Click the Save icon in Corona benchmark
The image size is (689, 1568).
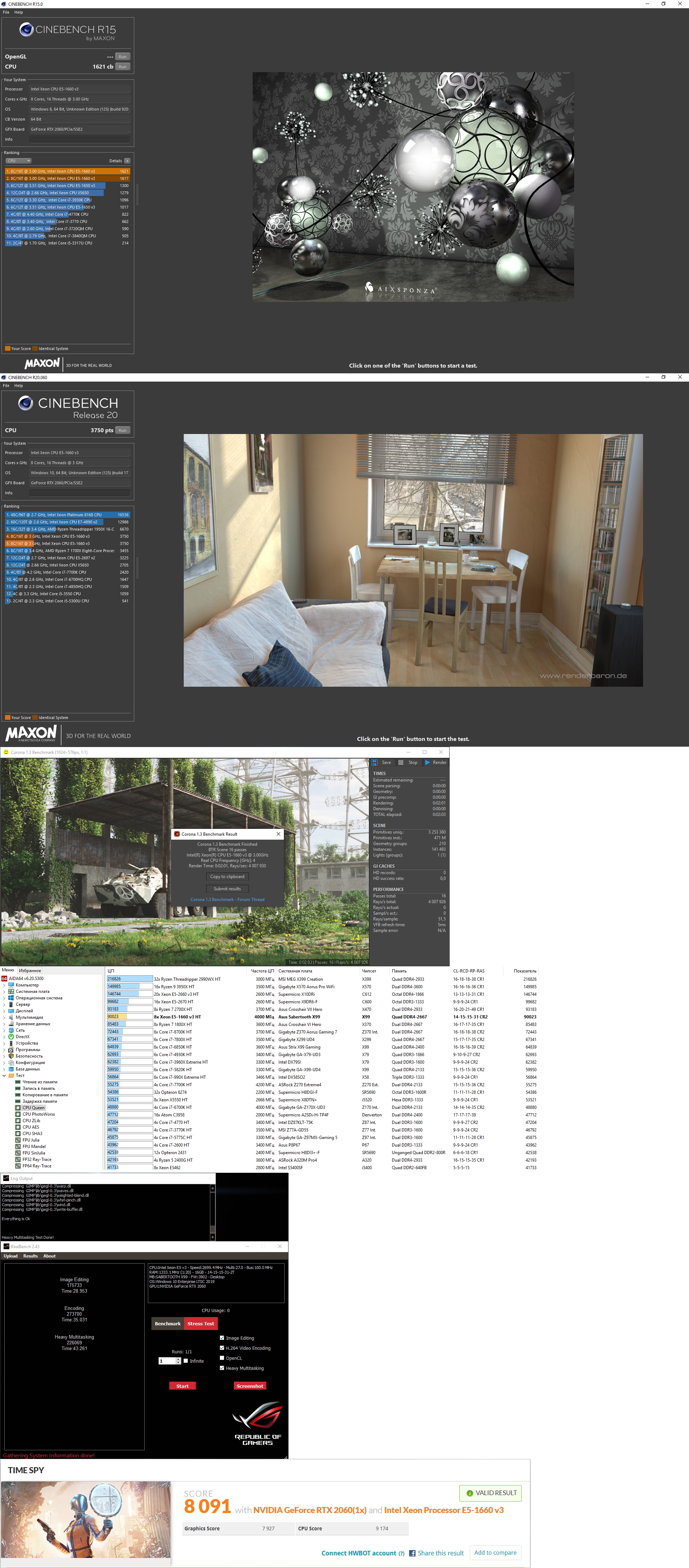pos(375,762)
